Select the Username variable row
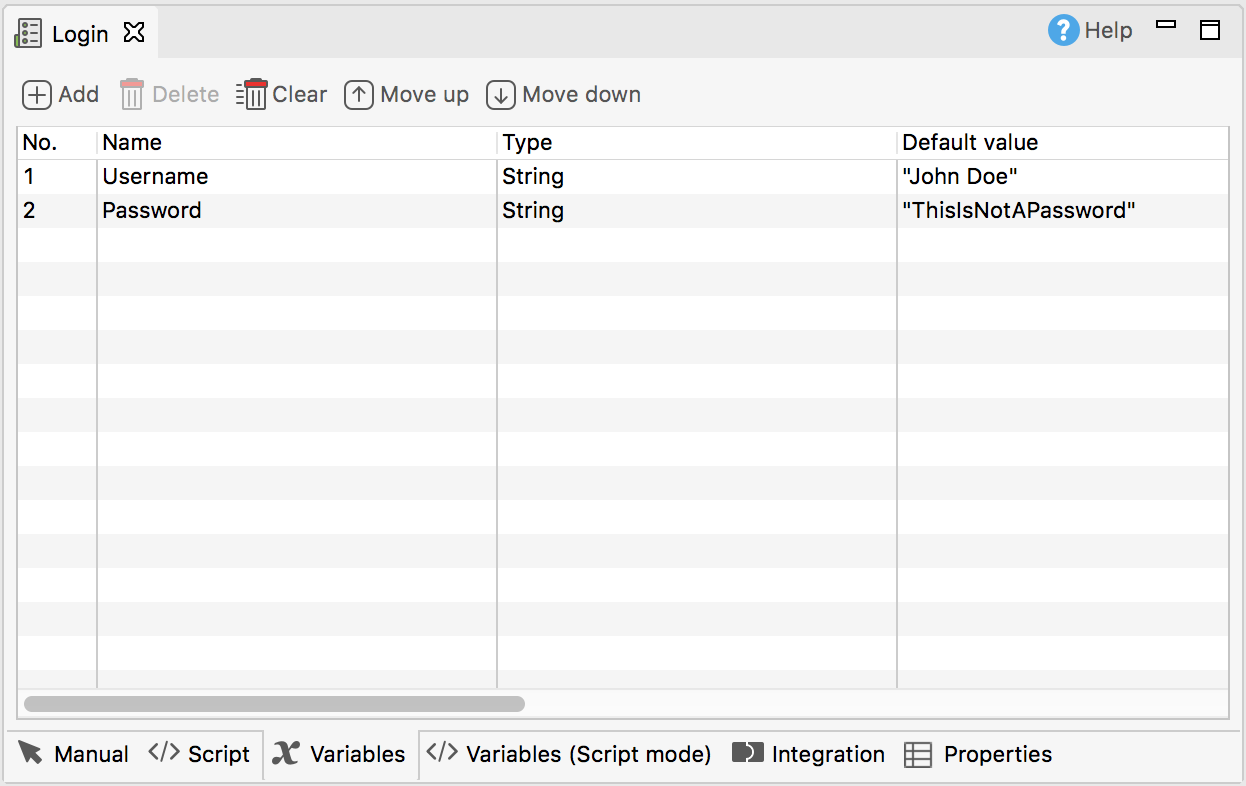Image resolution: width=1246 pixels, height=786 pixels. click(x=623, y=177)
